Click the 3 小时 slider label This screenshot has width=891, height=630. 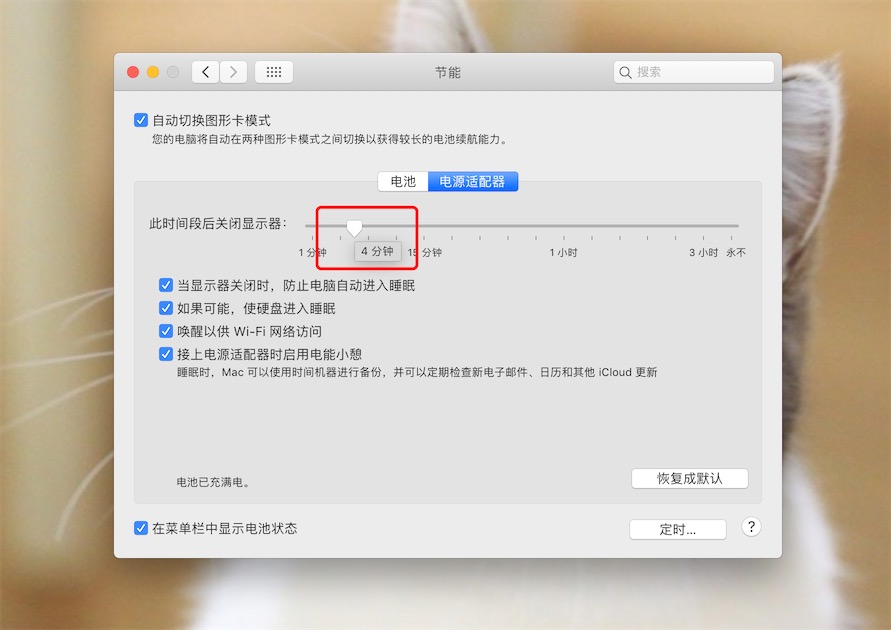coord(703,252)
